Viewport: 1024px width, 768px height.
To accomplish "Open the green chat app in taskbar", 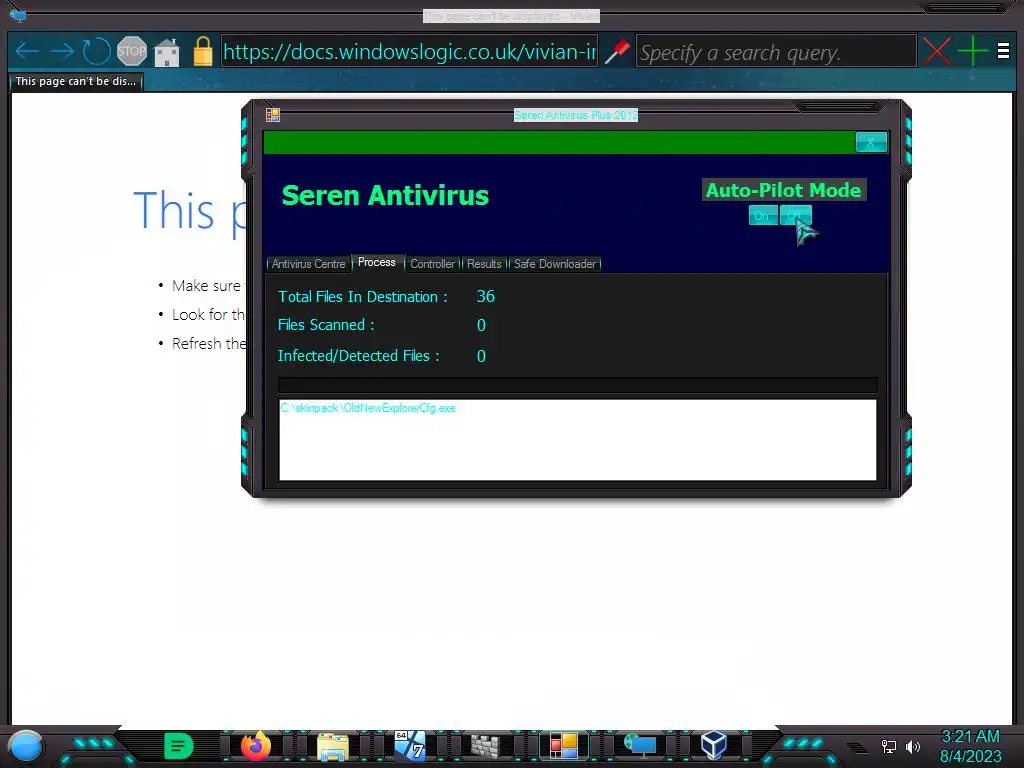I will (178, 745).
